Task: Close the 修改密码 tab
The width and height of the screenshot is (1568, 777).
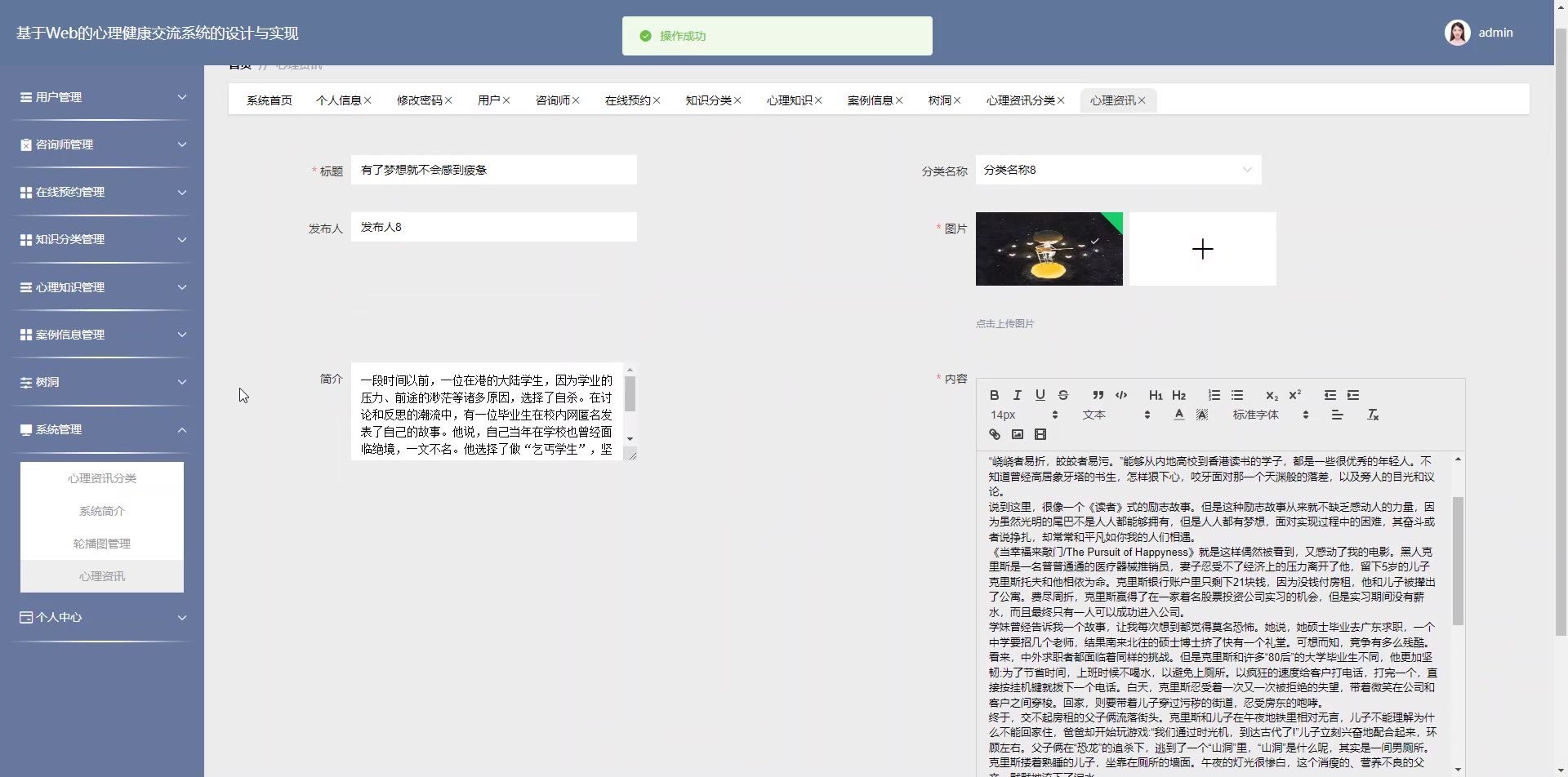Action: coord(448,100)
